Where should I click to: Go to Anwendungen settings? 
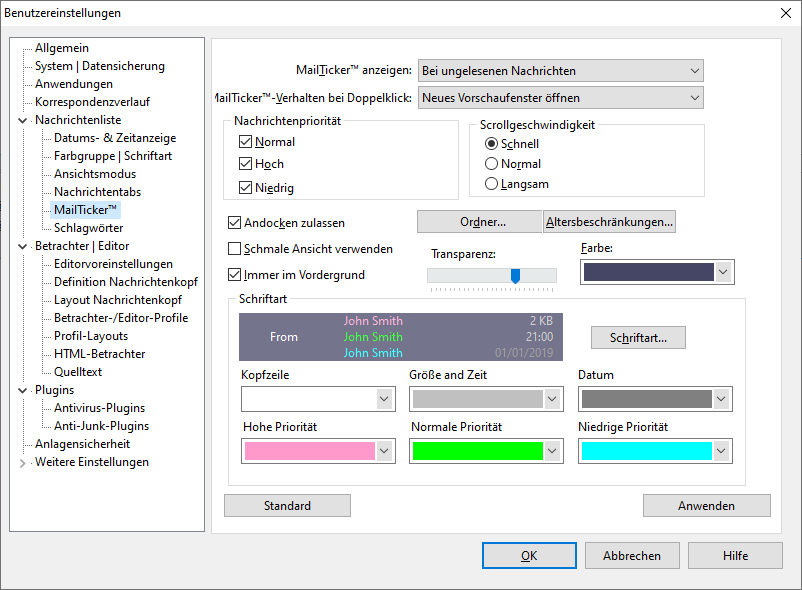74,84
